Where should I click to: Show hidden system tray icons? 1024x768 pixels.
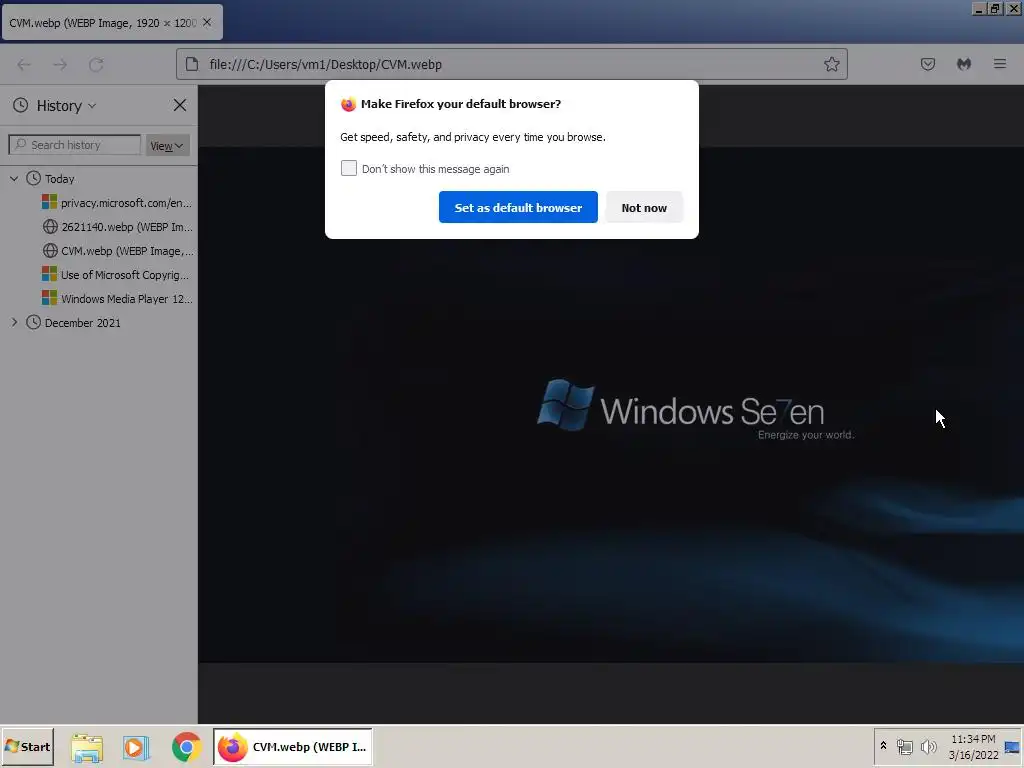pos(884,745)
